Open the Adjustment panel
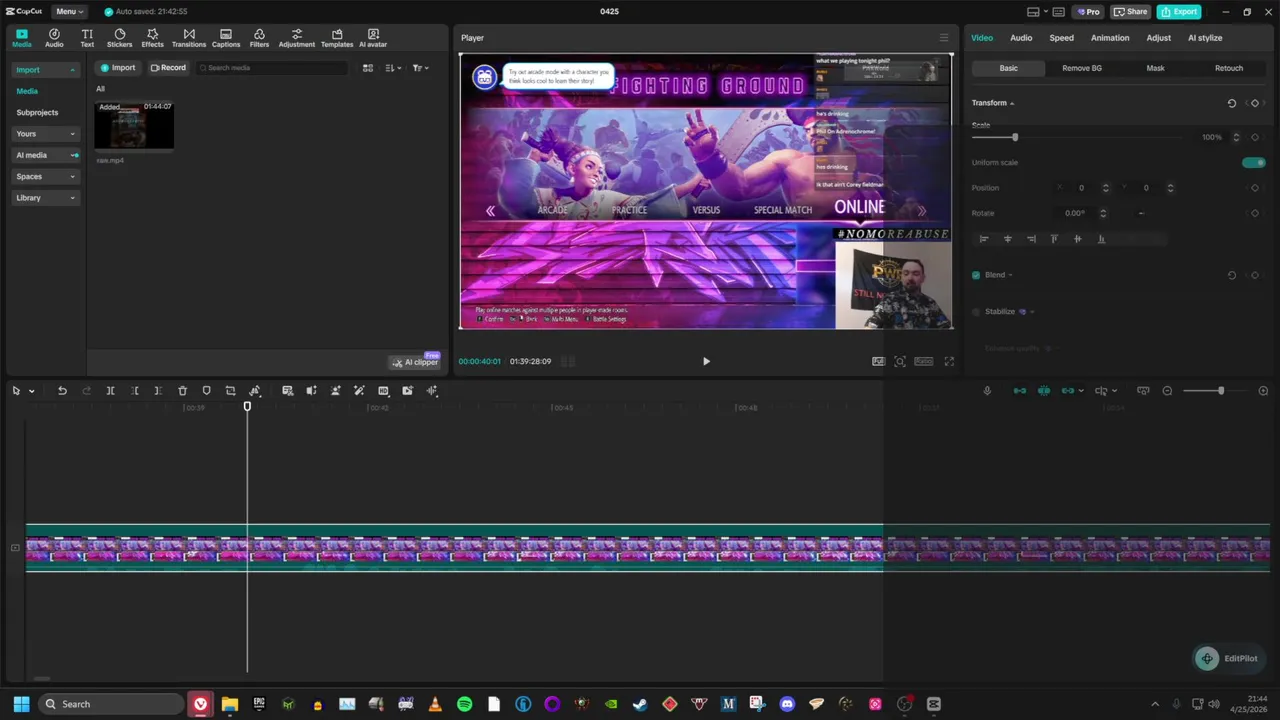 pos(296,38)
